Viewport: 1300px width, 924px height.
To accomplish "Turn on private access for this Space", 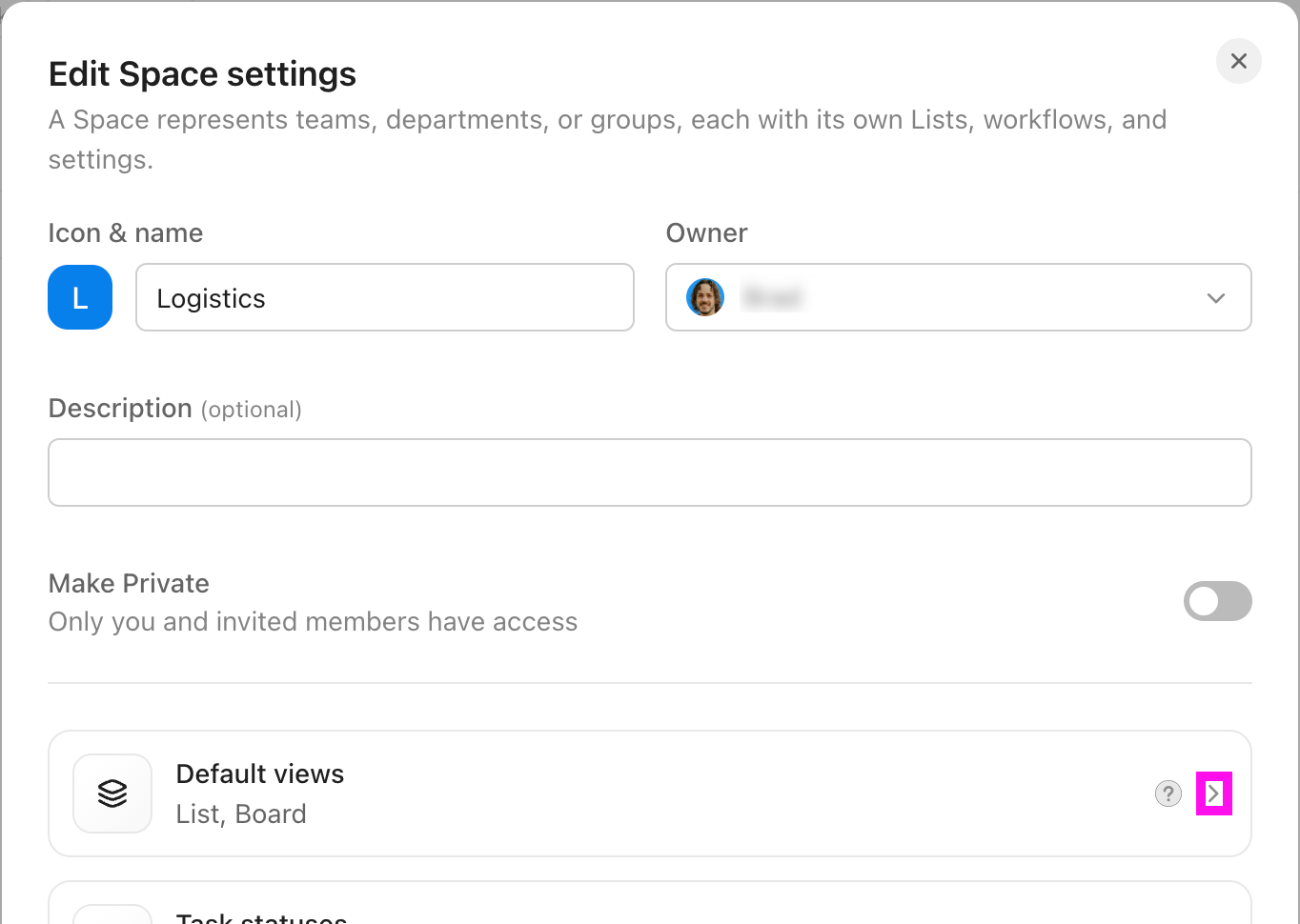I will pos(1218,601).
